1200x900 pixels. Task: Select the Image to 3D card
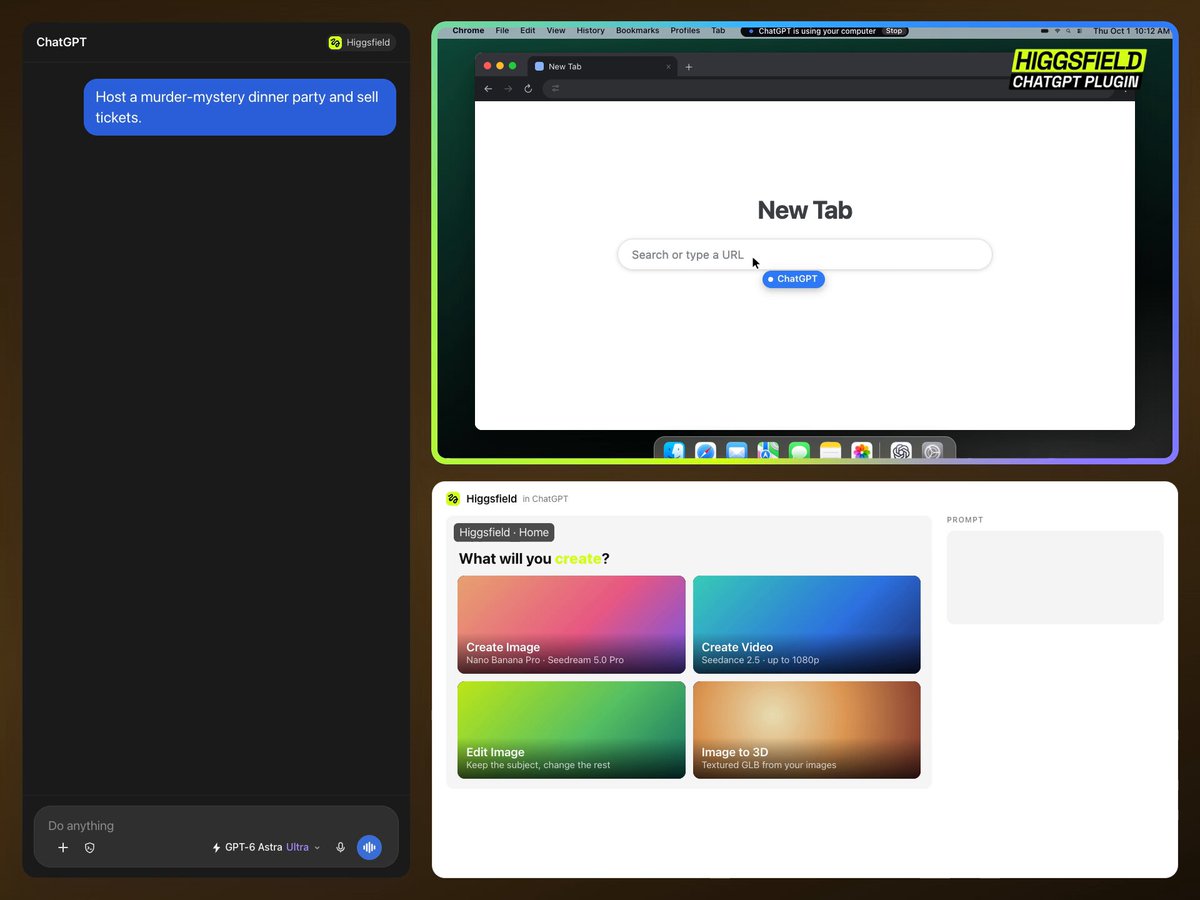pos(807,730)
